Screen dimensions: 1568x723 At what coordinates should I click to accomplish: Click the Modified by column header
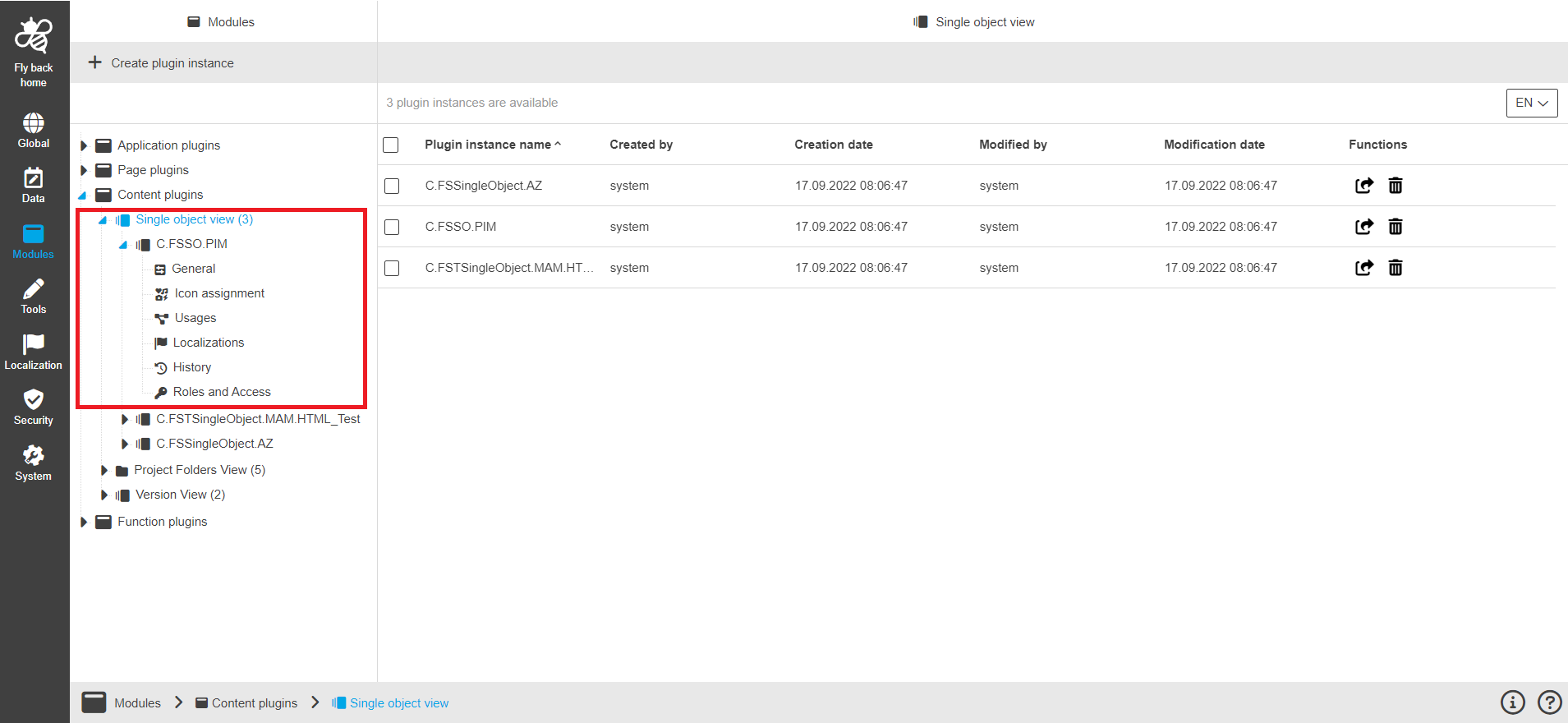point(1013,145)
